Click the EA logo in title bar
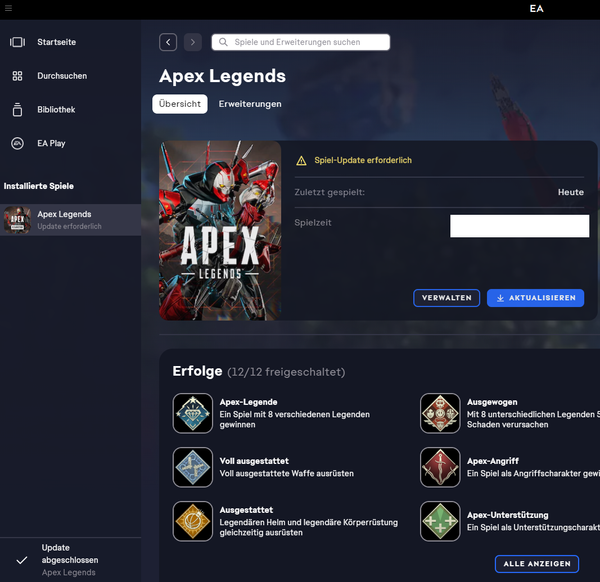The height and width of the screenshot is (582, 600). tap(536, 8)
